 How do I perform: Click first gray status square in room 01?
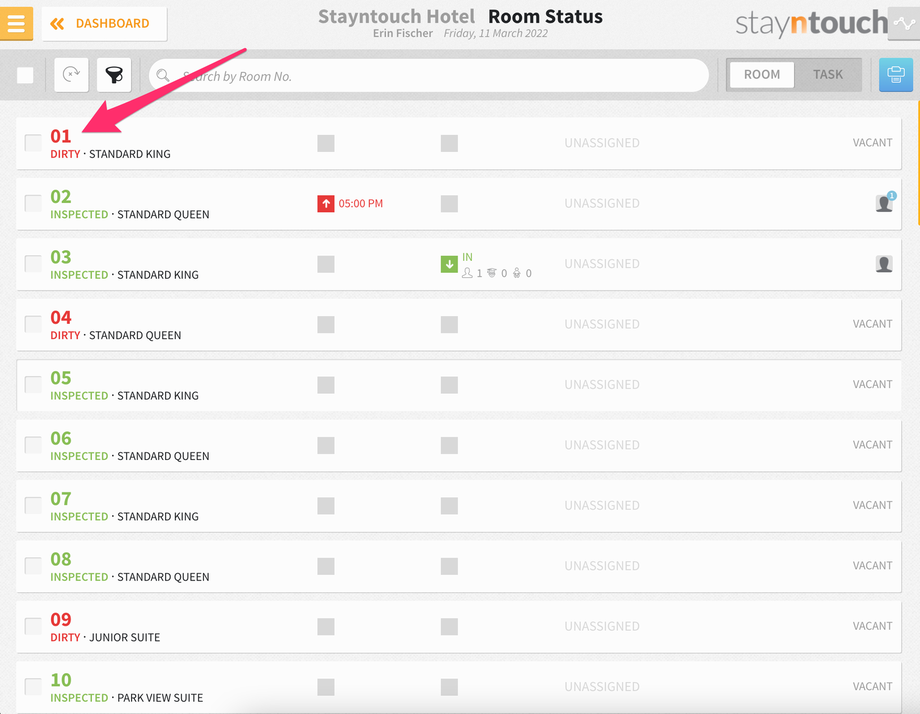click(x=326, y=143)
